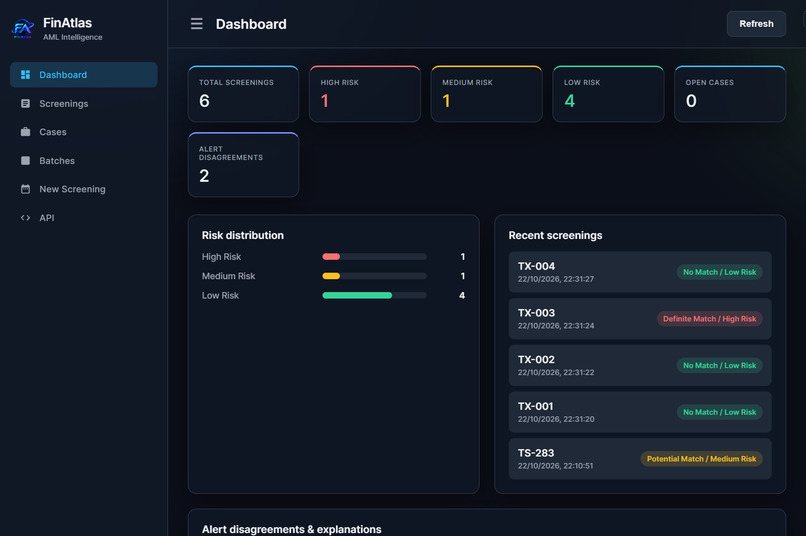The image size is (806, 536).
Task: Click TX-001's No Match / Low Risk badge
Action: pos(720,413)
